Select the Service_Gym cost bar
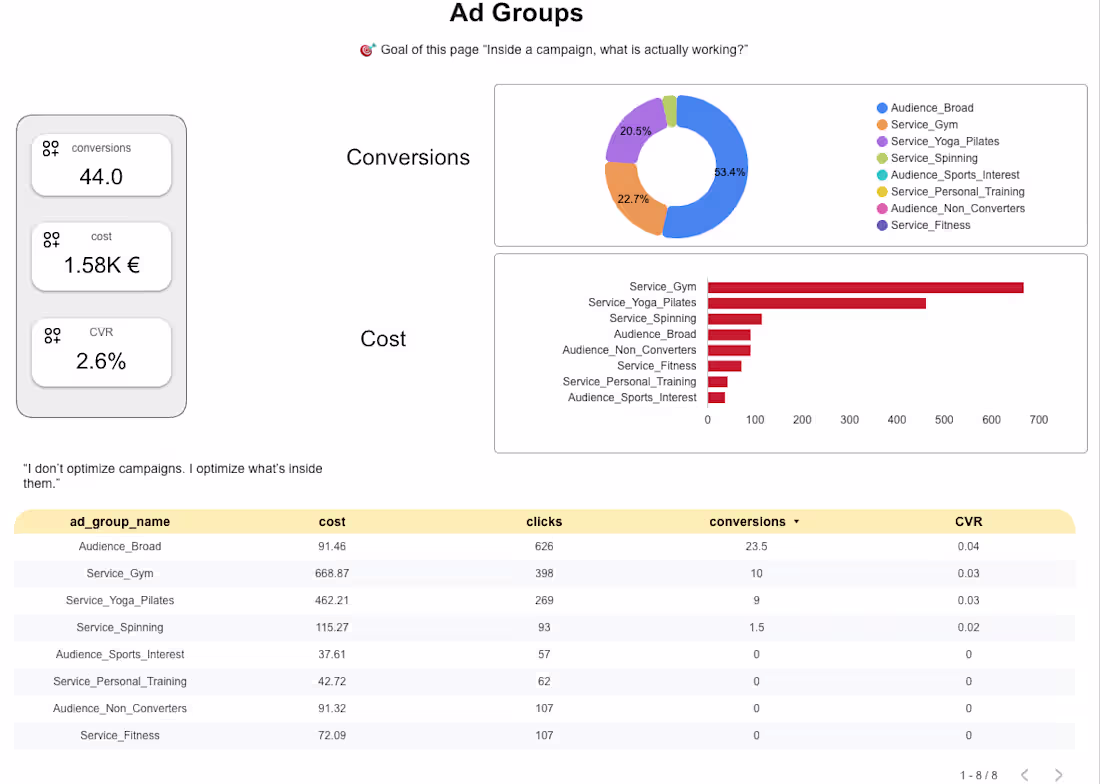The height and width of the screenshot is (784, 1100). (x=865, y=288)
